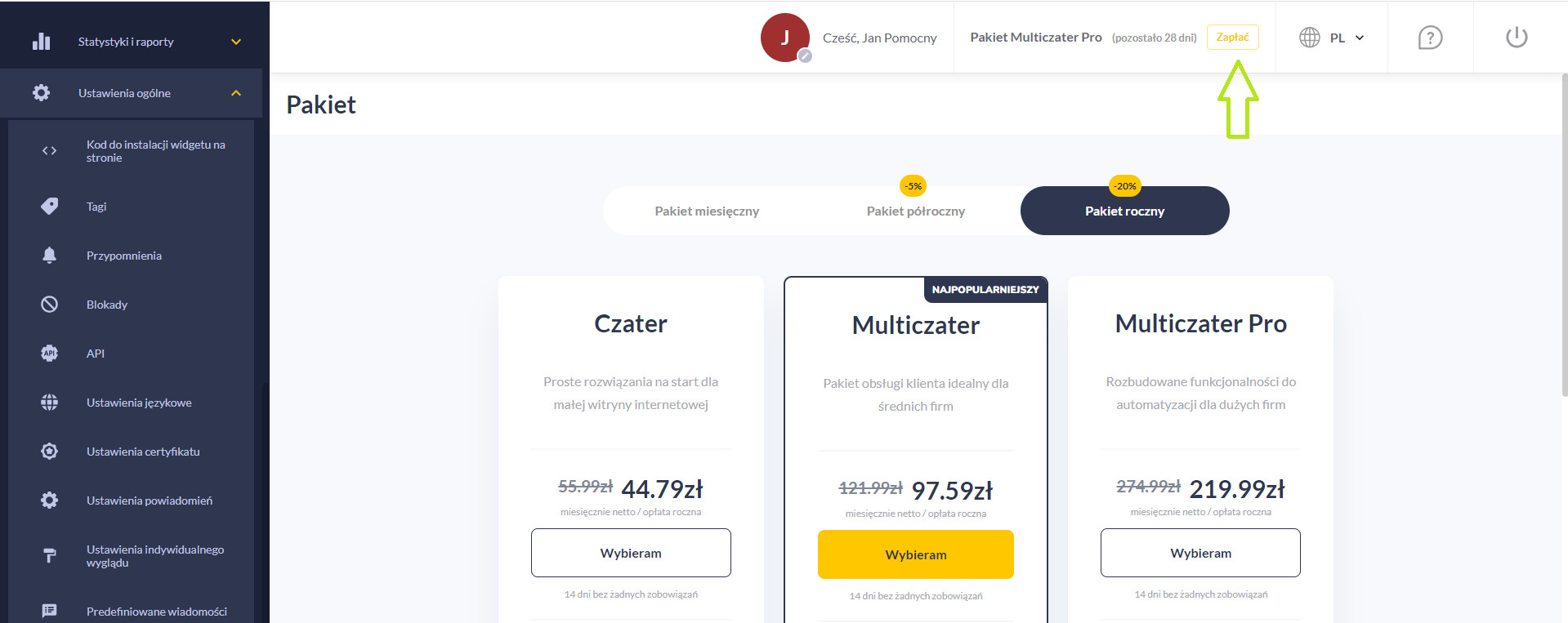Click the user avatar with letter J

pos(785,38)
